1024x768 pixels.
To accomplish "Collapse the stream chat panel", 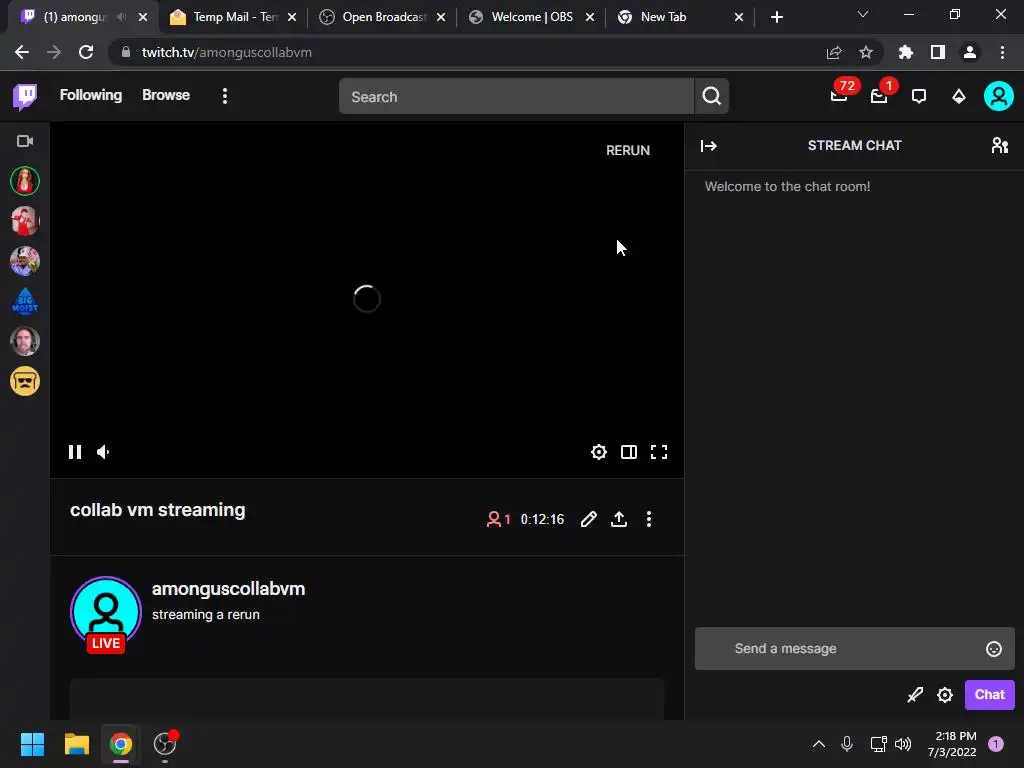I will [x=709, y=146].
